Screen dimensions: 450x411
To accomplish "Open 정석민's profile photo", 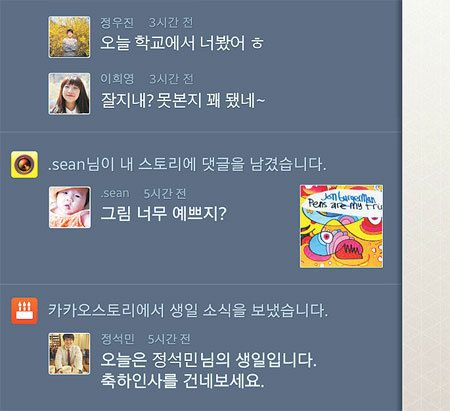I will [69, 354].
